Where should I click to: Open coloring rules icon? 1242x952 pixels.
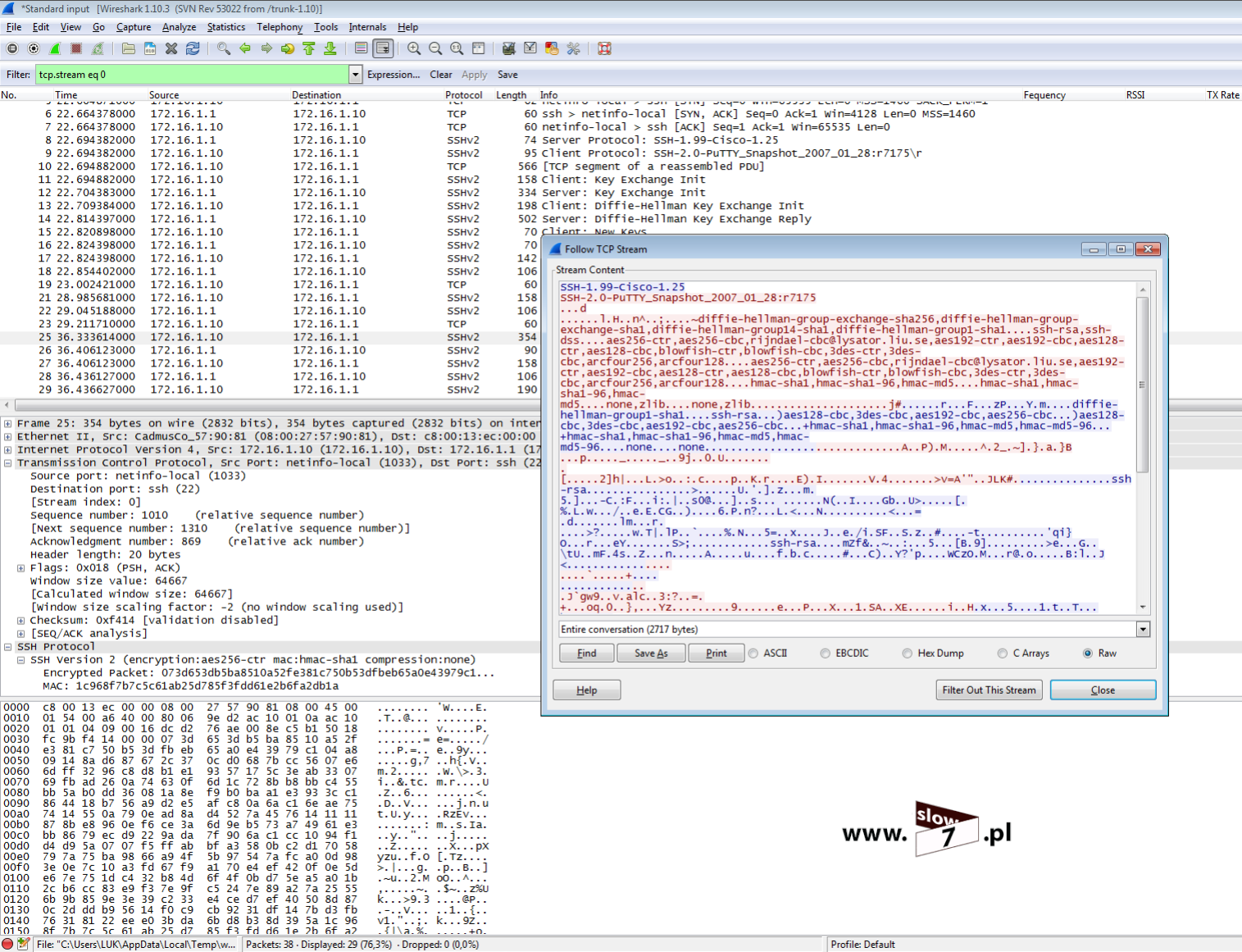pos(552,48)
